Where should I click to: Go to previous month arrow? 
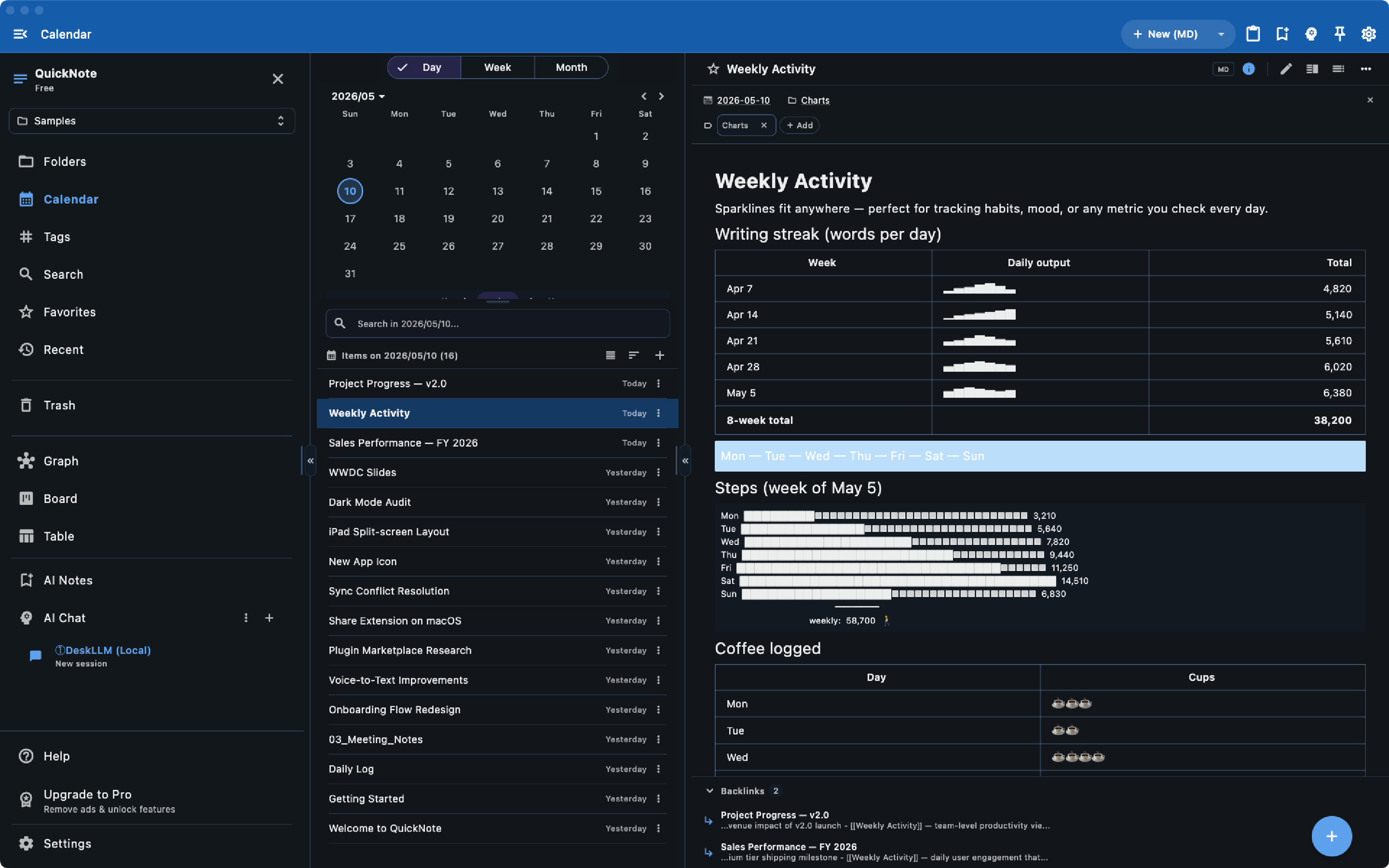644,96
